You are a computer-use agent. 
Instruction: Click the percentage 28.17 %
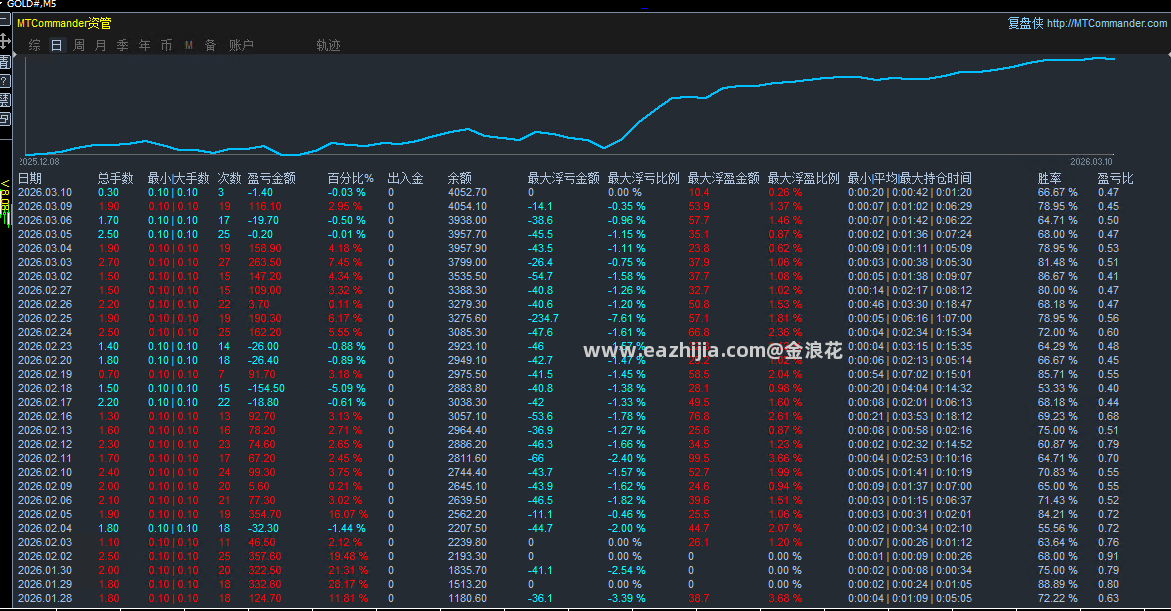tap(348, 584)
